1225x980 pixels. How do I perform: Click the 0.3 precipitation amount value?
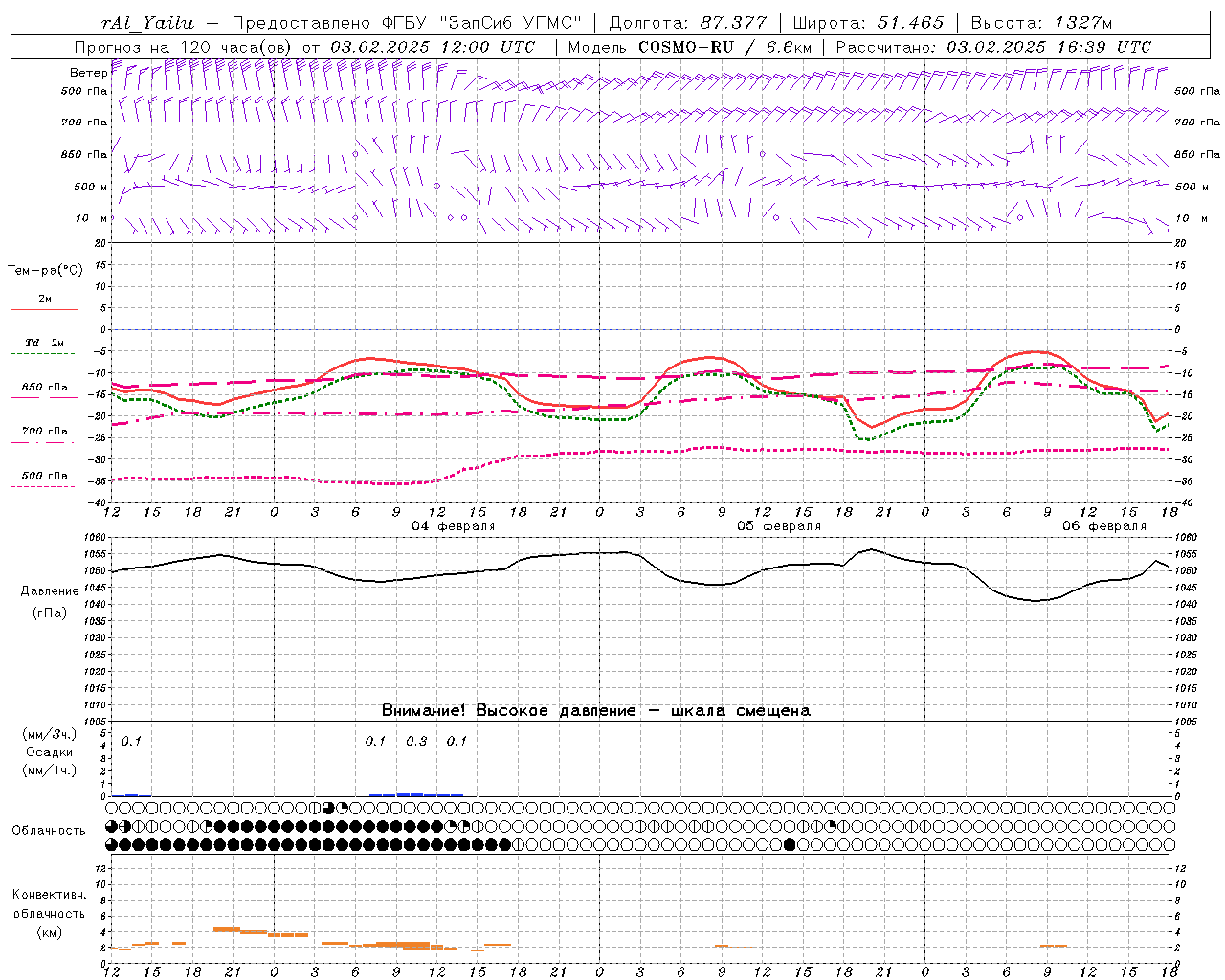pos(416,741)
